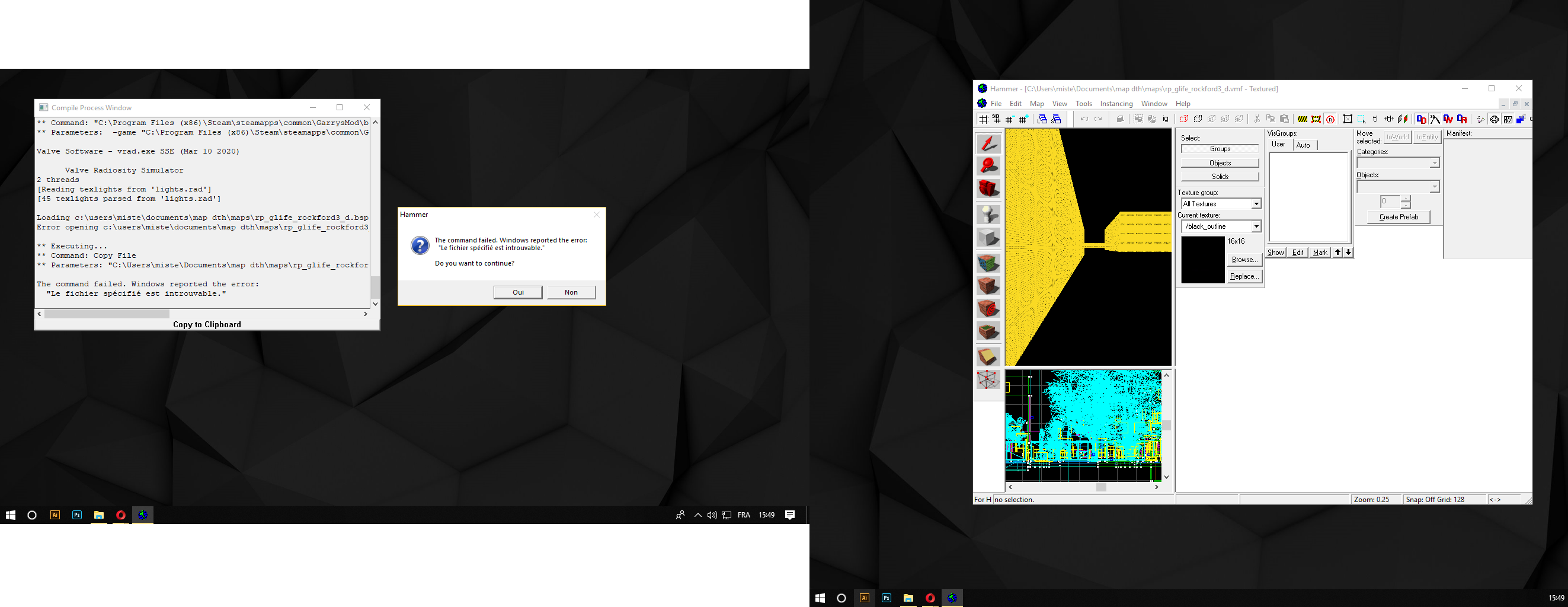This screenshot has width=1568, height=607.
Task: Toggle Ignore Groups 'ig' button
Action: pos(1166,119)
